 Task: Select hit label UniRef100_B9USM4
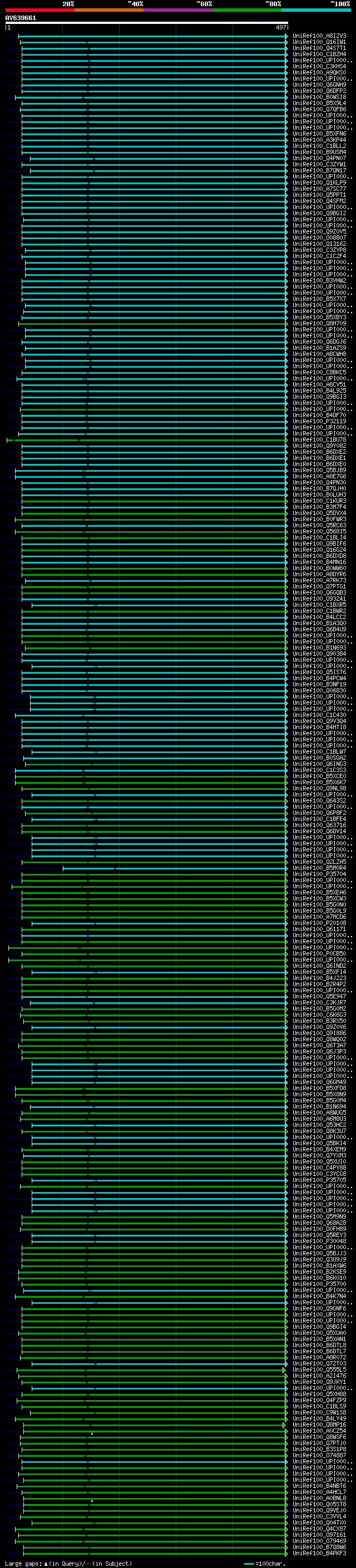pos(319,152)
